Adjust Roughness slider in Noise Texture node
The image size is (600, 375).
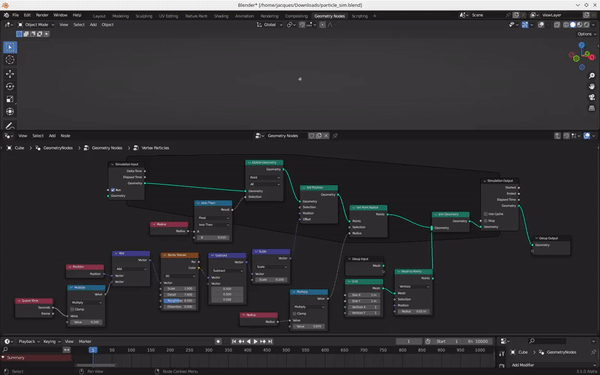tap(179, 301)
